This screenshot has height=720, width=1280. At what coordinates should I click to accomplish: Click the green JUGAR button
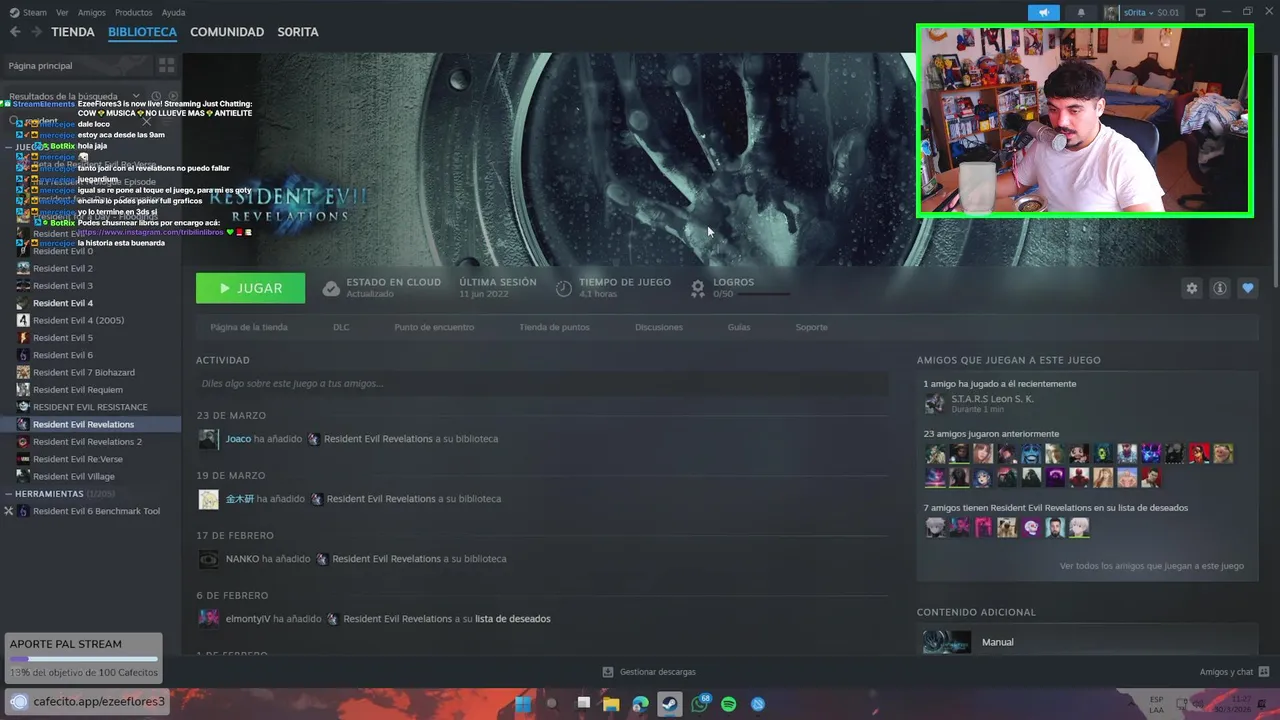pyautogui.click(x=251, y=288)
